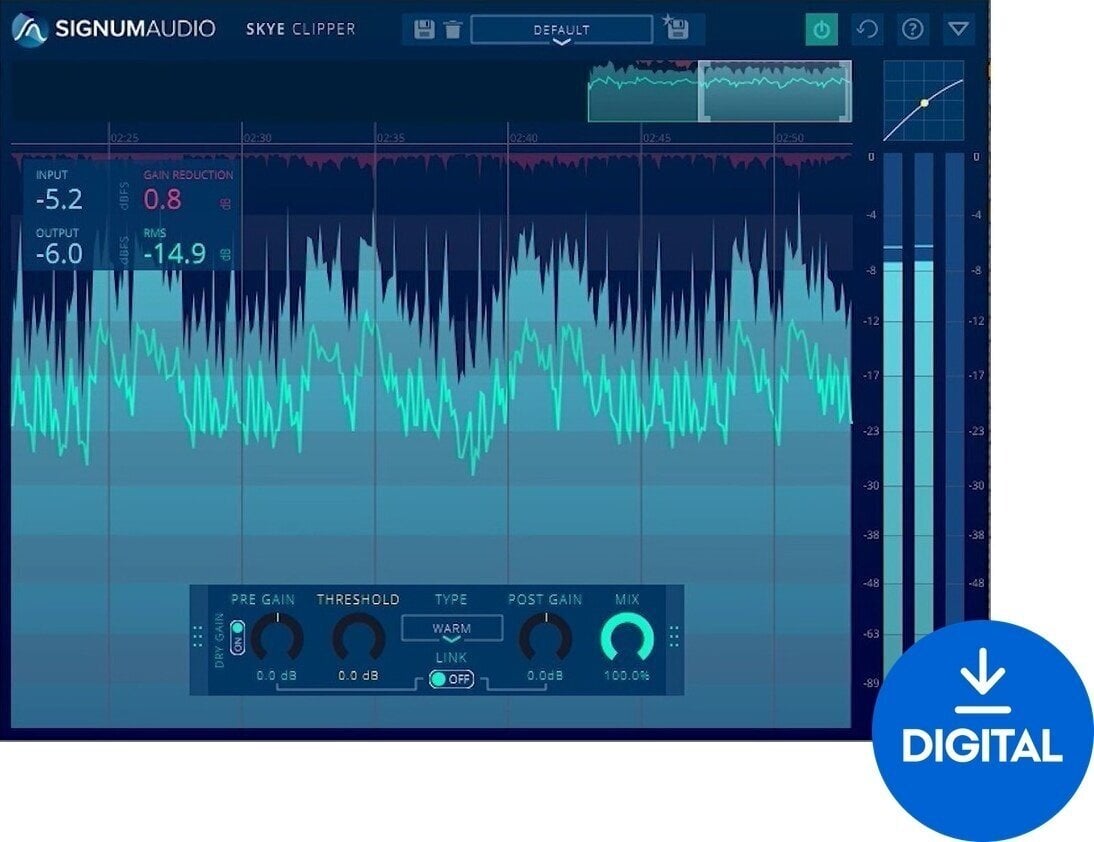
Task: Click right drag handle of control panel
Action: (674, 636)
